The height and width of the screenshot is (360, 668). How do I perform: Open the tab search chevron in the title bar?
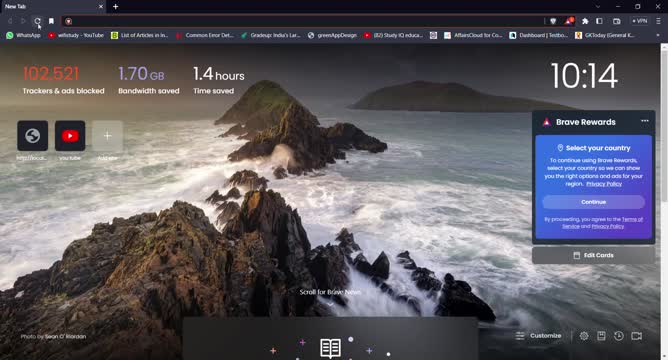point(598,6)
